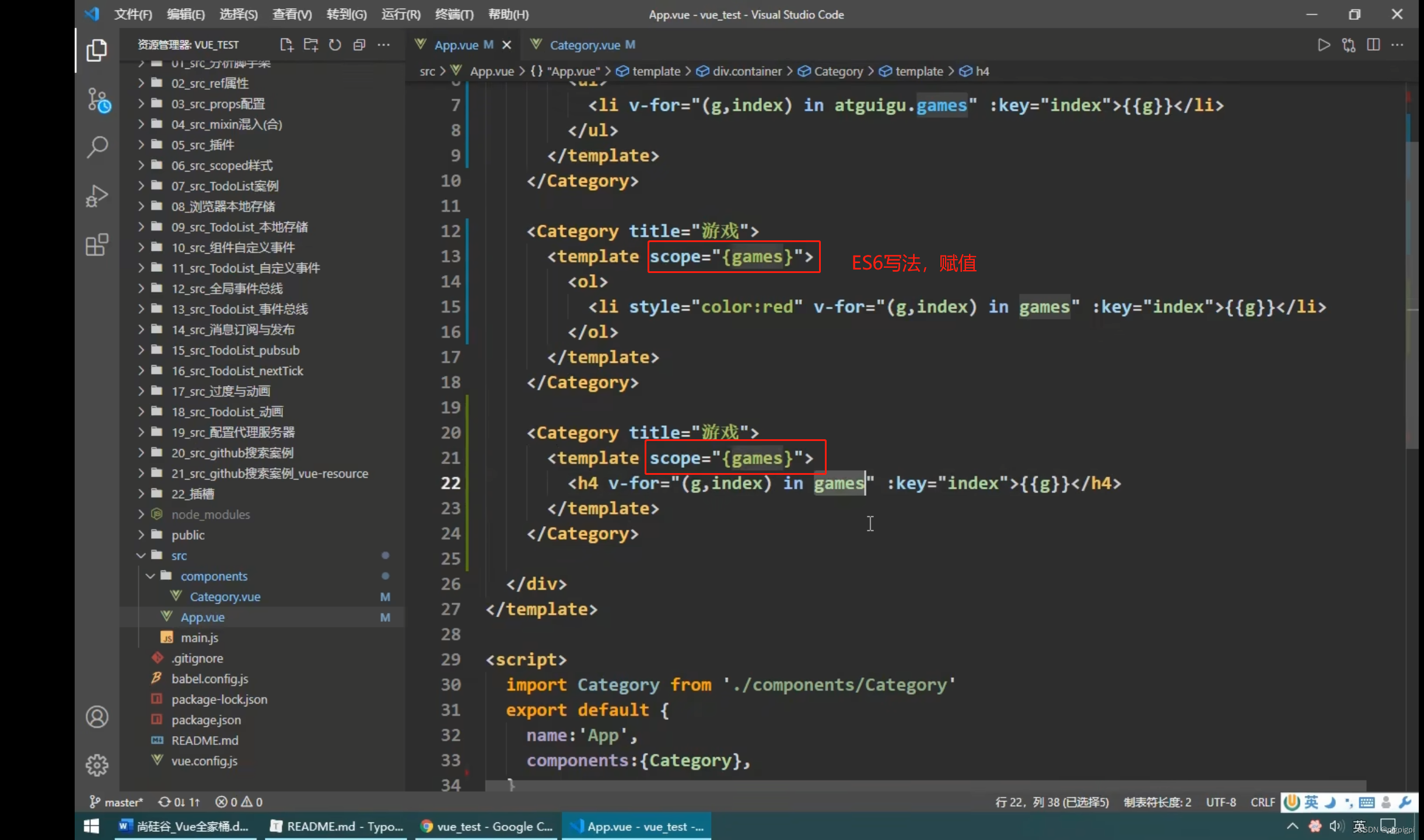Open the 文件(F) menu
The image size is (1424, 840).
click(x=133, y=15)
